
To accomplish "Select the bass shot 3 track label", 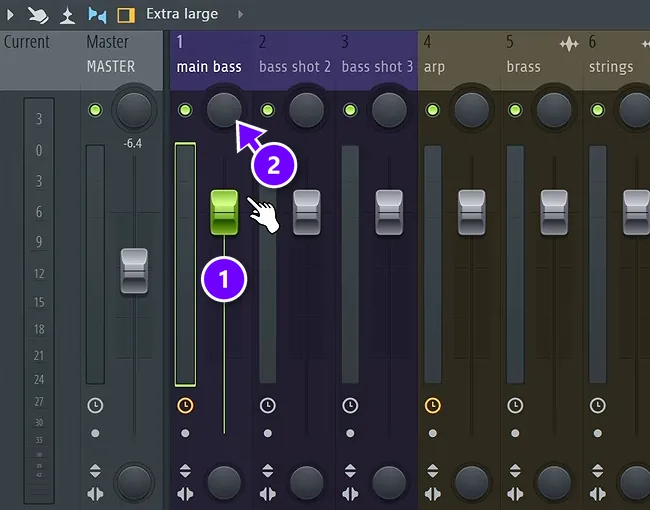I will click(x=377, y=67).
